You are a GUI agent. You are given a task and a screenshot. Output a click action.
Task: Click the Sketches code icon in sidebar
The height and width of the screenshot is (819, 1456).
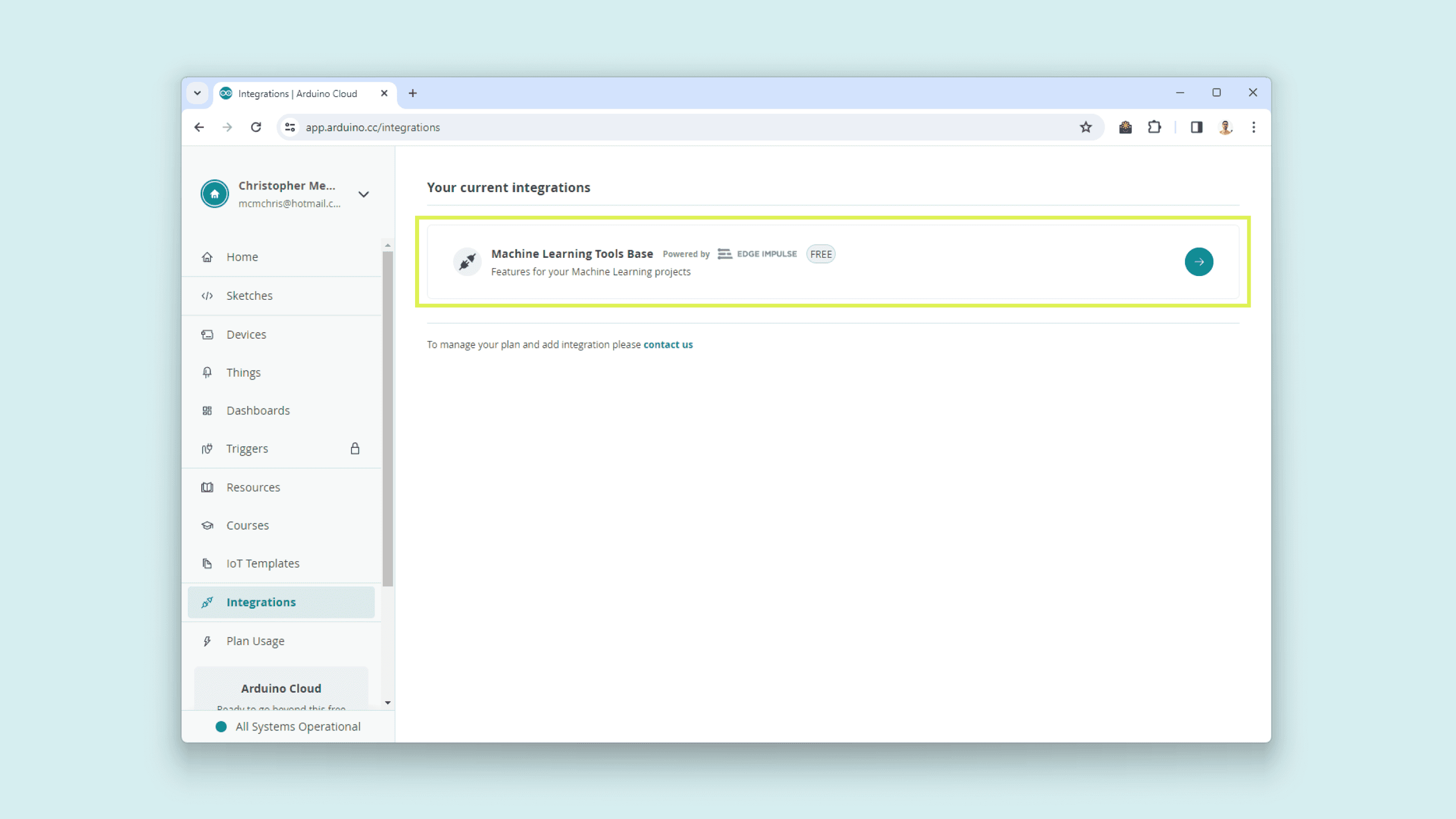(207, 296)
